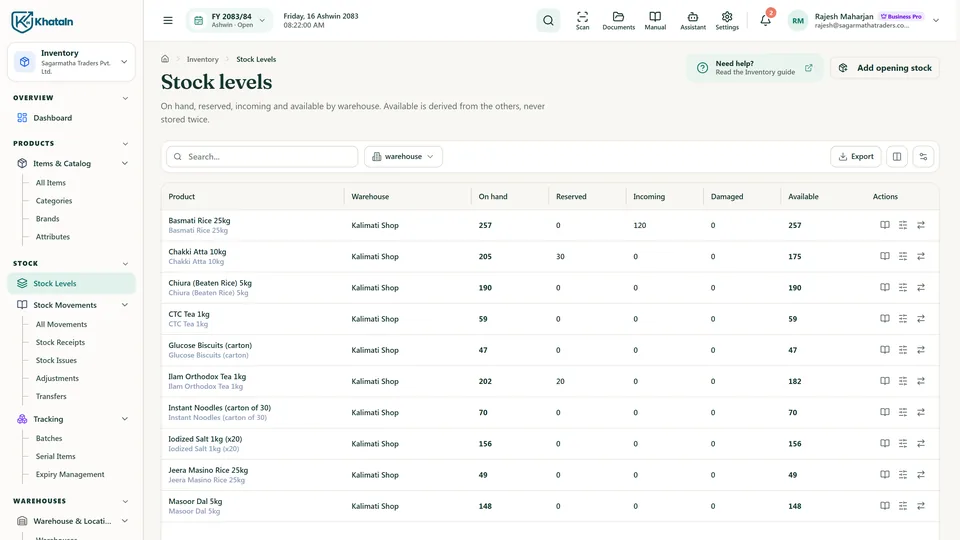Toggle the hamburger sidebar menu
Viewport: 960px width, 540px height.
coord(168,21)
